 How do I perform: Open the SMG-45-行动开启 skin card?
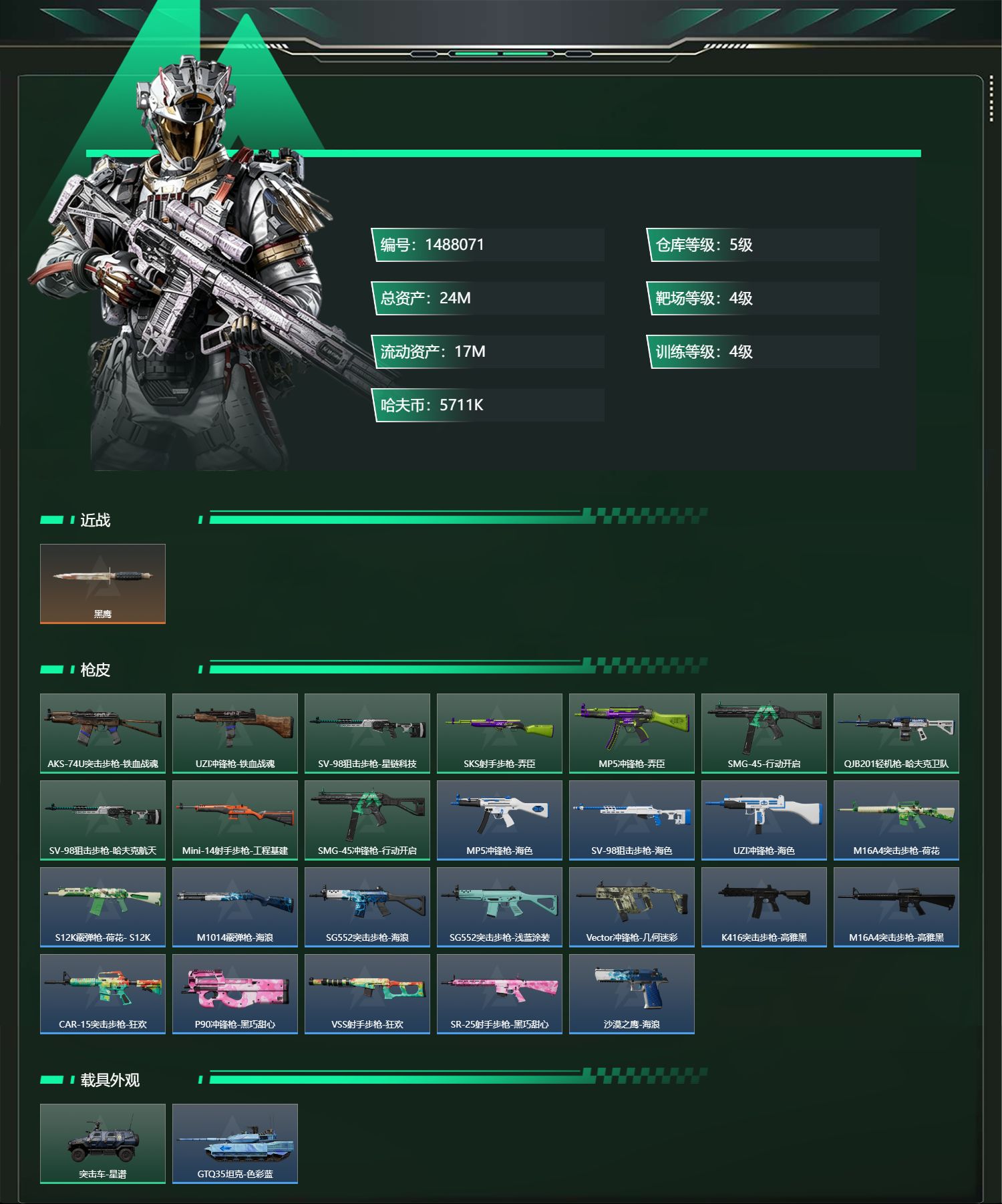(x=764, y=734)
